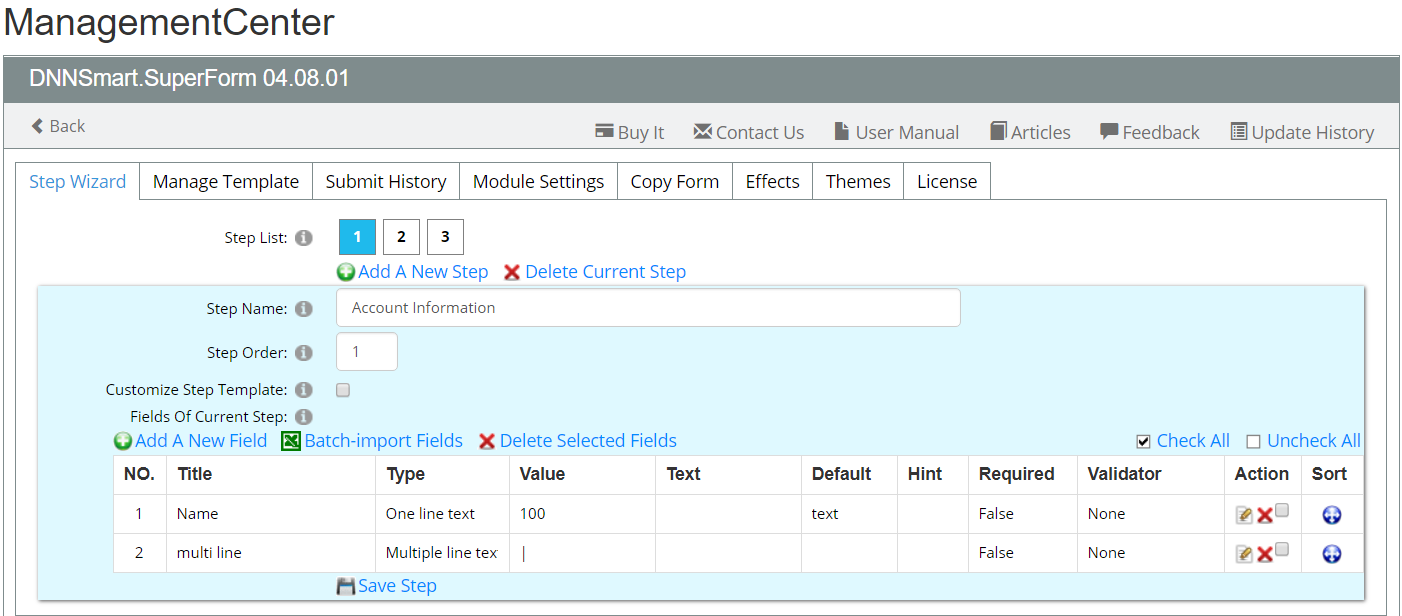Viewport: 1402px width, 616px height.
Task: Select step 3 in Step List
Action: [445, 237]
